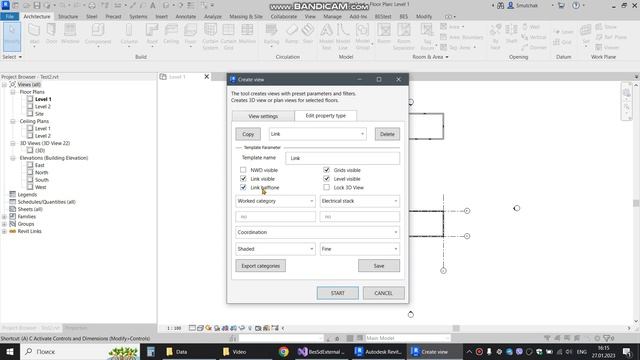Open the Windows Start menu

[x=9, y=351]
